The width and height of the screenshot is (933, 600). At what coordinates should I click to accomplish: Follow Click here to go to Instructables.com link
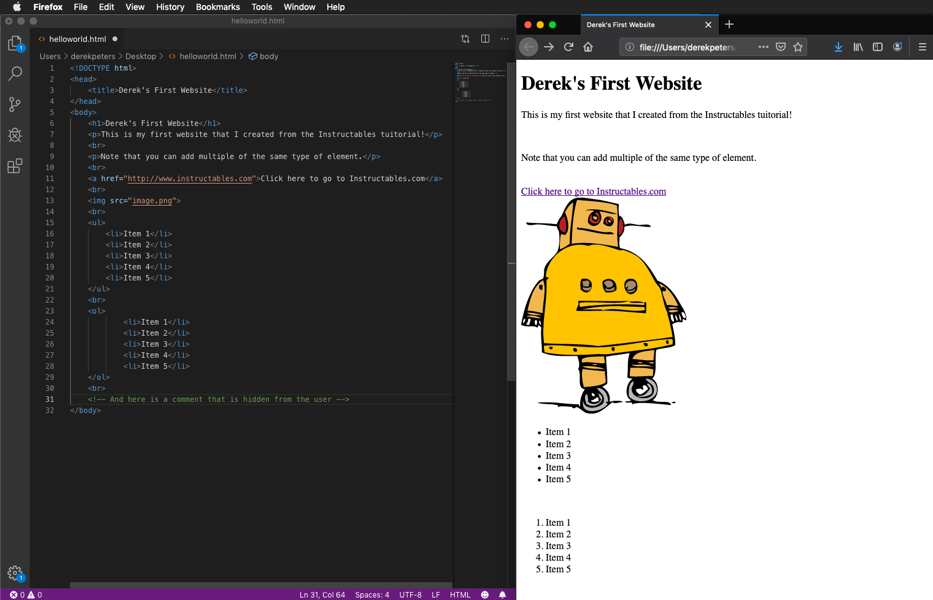pyautogui.click(x=593, y=191)
